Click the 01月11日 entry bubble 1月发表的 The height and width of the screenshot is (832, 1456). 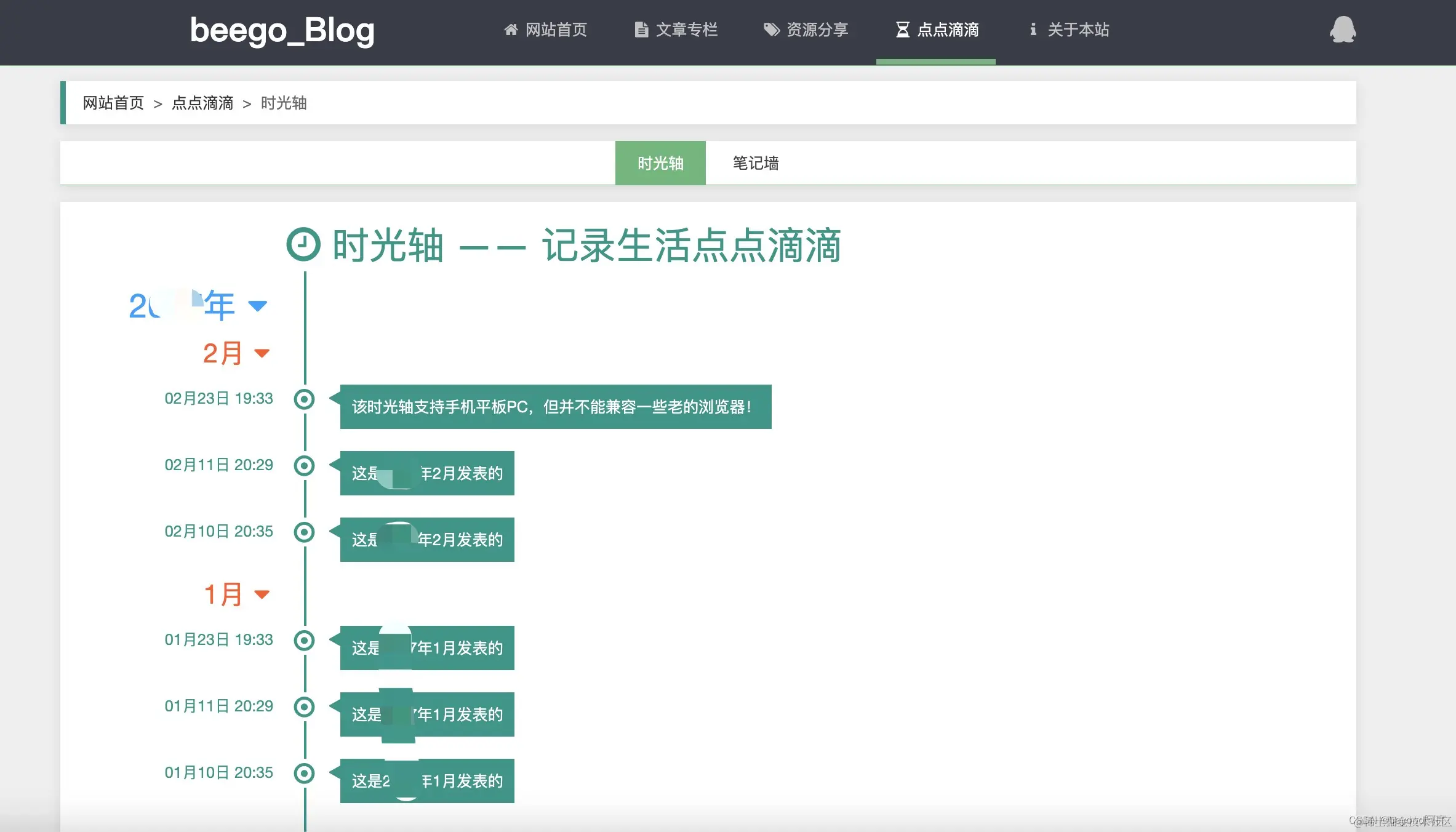coord(427,714)
